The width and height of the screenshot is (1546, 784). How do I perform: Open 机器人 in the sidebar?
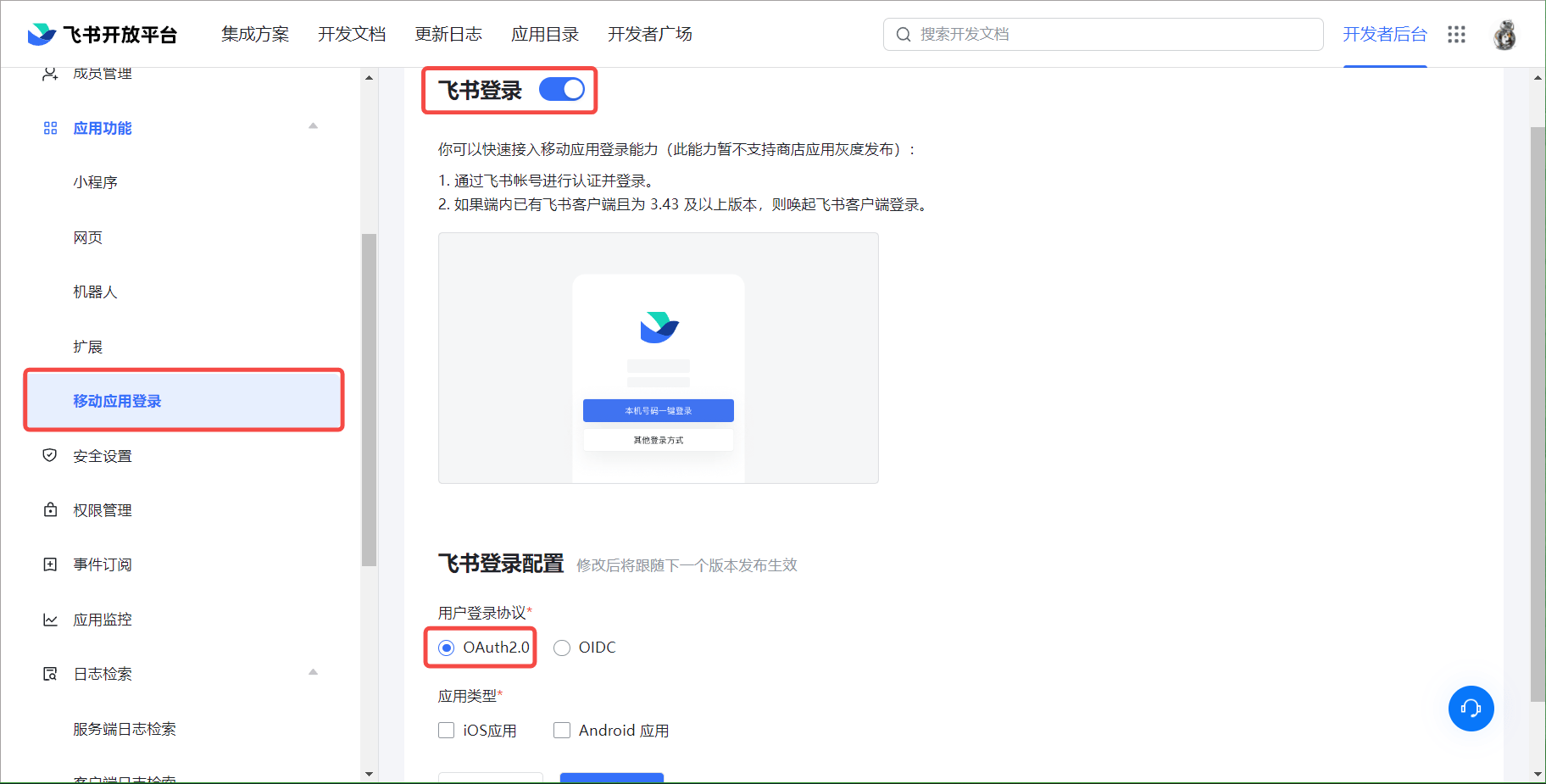[95, 292]
